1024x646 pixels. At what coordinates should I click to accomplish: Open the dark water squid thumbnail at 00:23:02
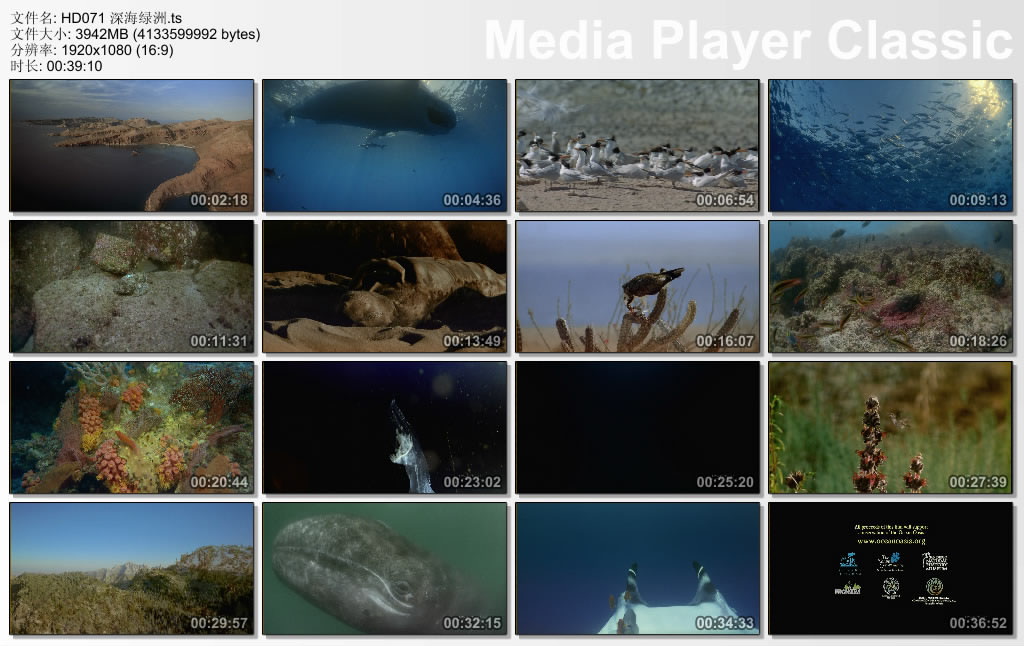(x=384, y=428)
